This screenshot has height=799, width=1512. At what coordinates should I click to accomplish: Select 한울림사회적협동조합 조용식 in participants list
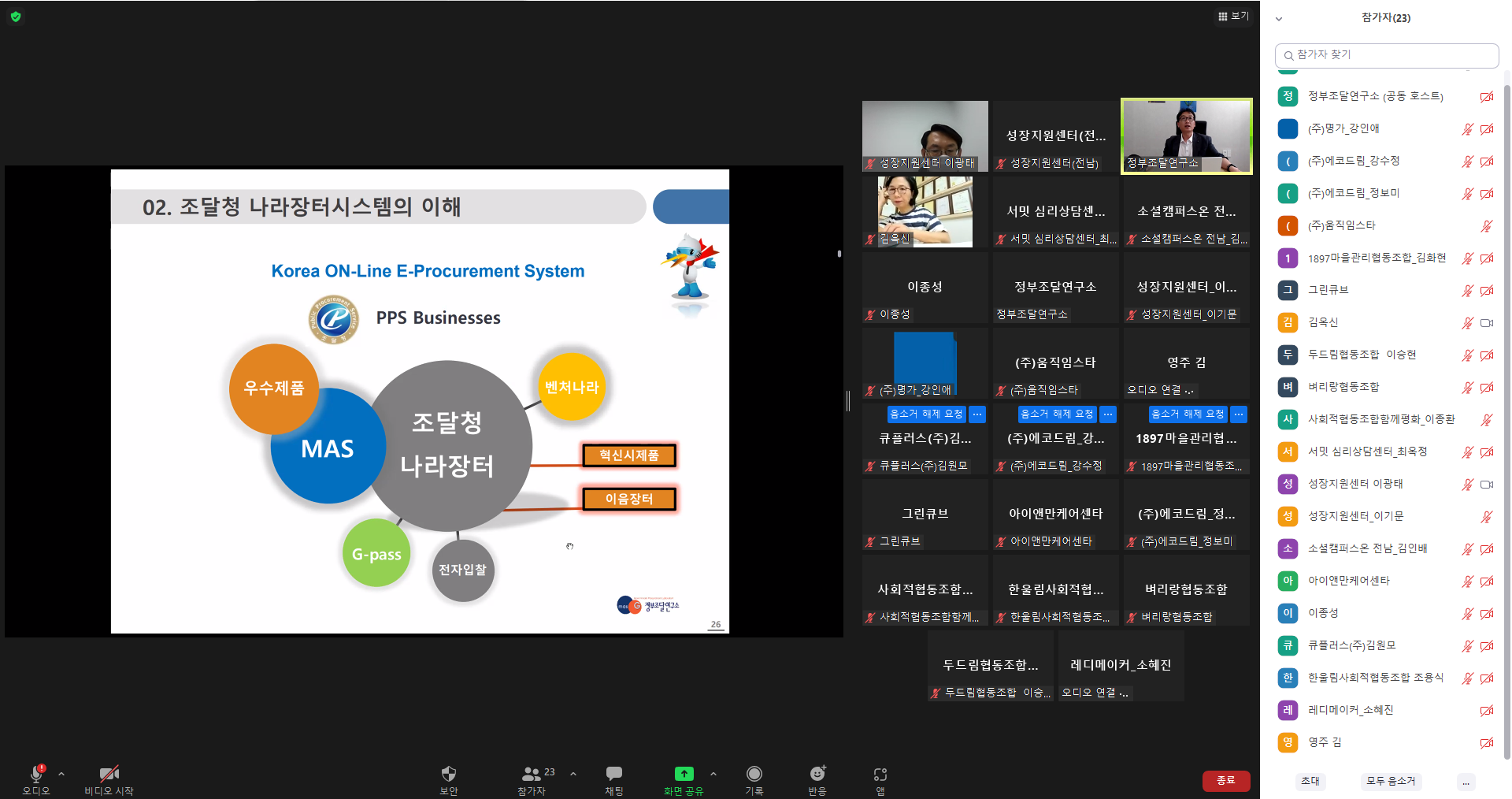pos(1386,678)
